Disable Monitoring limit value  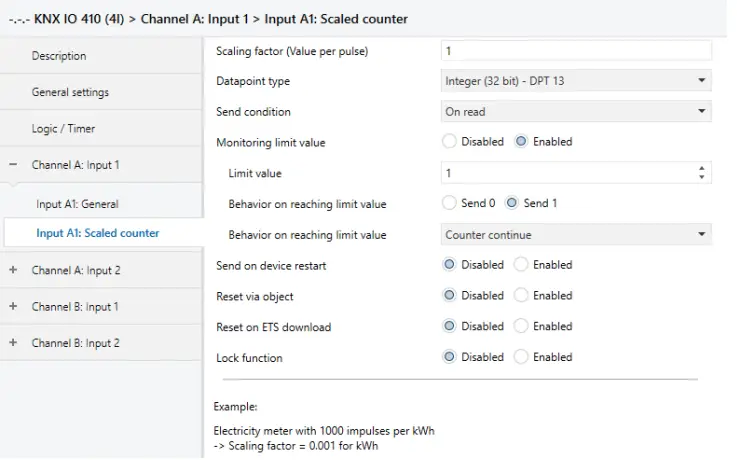[449, 142]
